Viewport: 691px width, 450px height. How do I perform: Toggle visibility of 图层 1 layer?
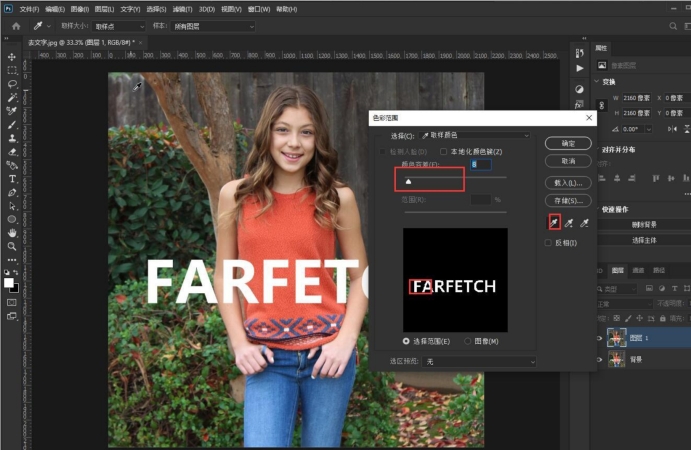tap(600, 338)
